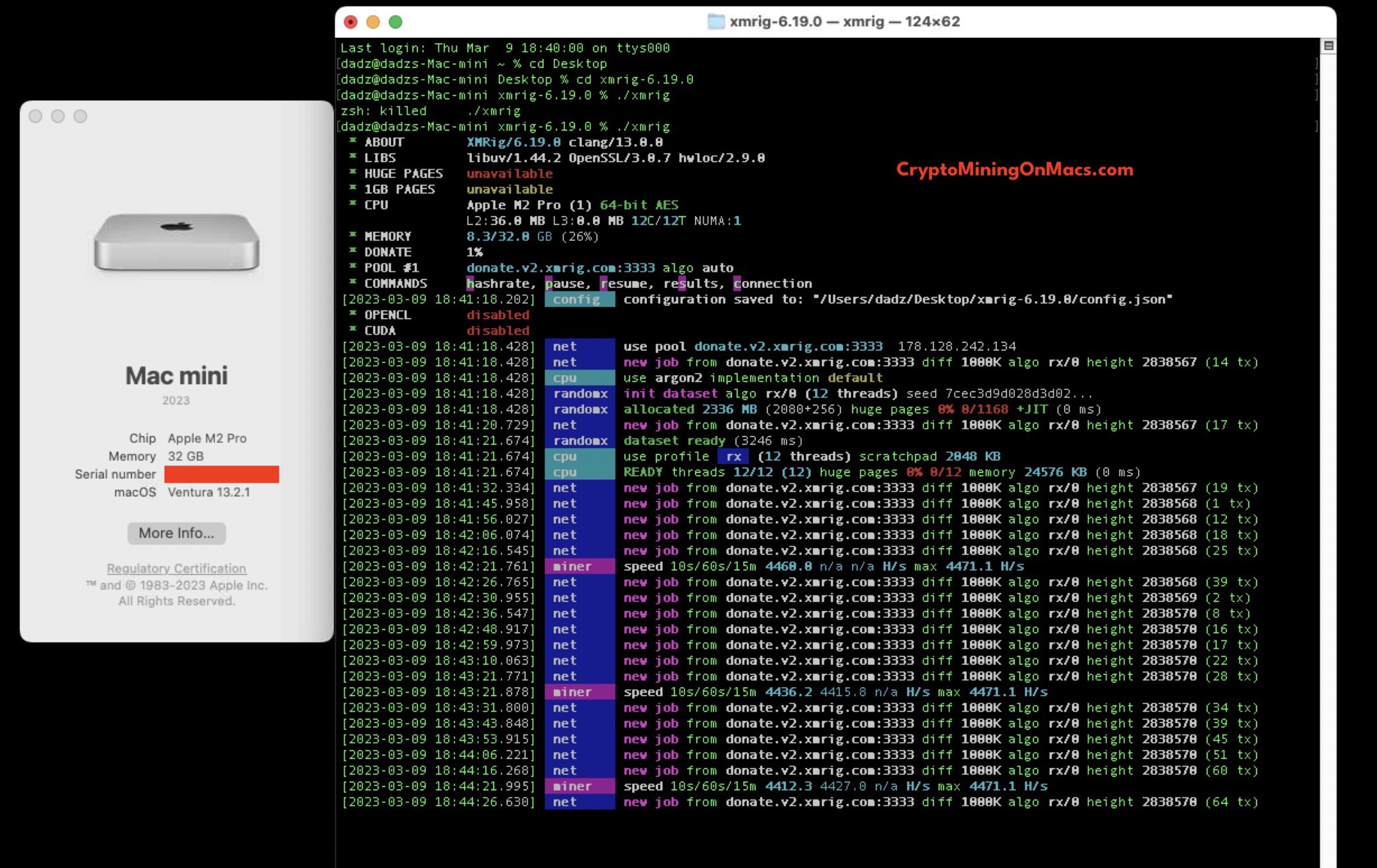Click the seed '7cec3d9d028d3d02...' text
This screenshot has width=1377, height=868.
pyautogui.click(x=1019, y=394)
